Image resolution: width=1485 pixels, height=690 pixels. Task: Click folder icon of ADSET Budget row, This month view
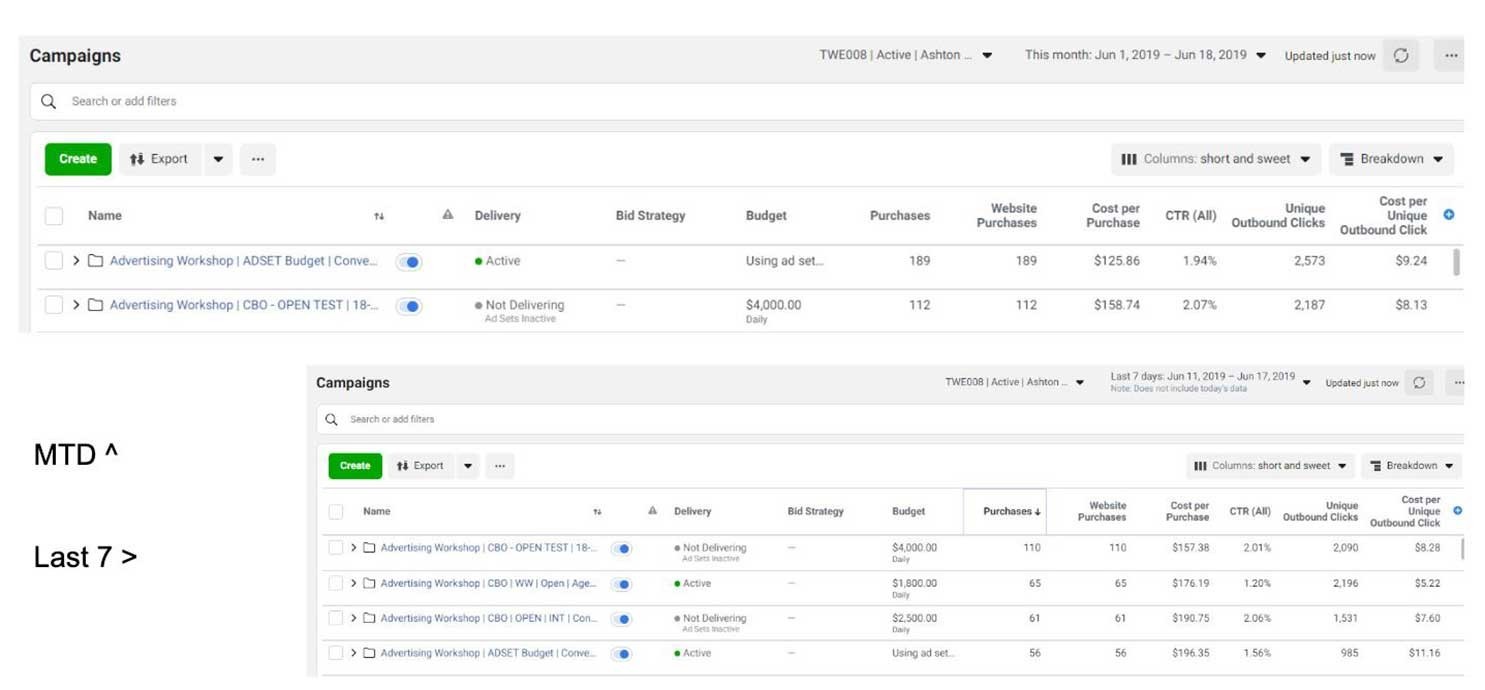[x=96, y=261]
